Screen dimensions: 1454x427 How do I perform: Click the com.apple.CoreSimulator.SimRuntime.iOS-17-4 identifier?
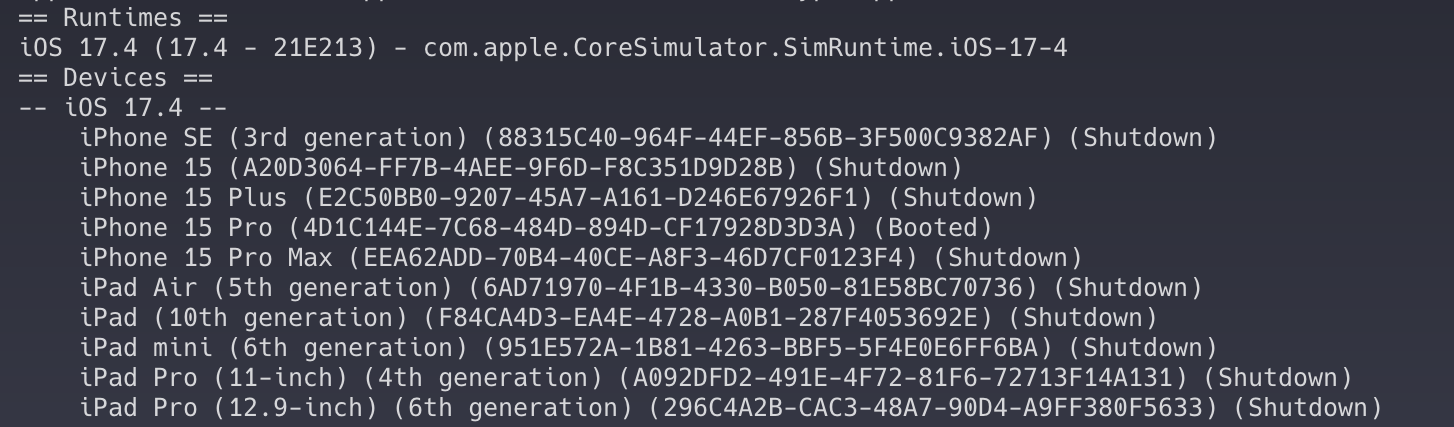pos(745,48)
